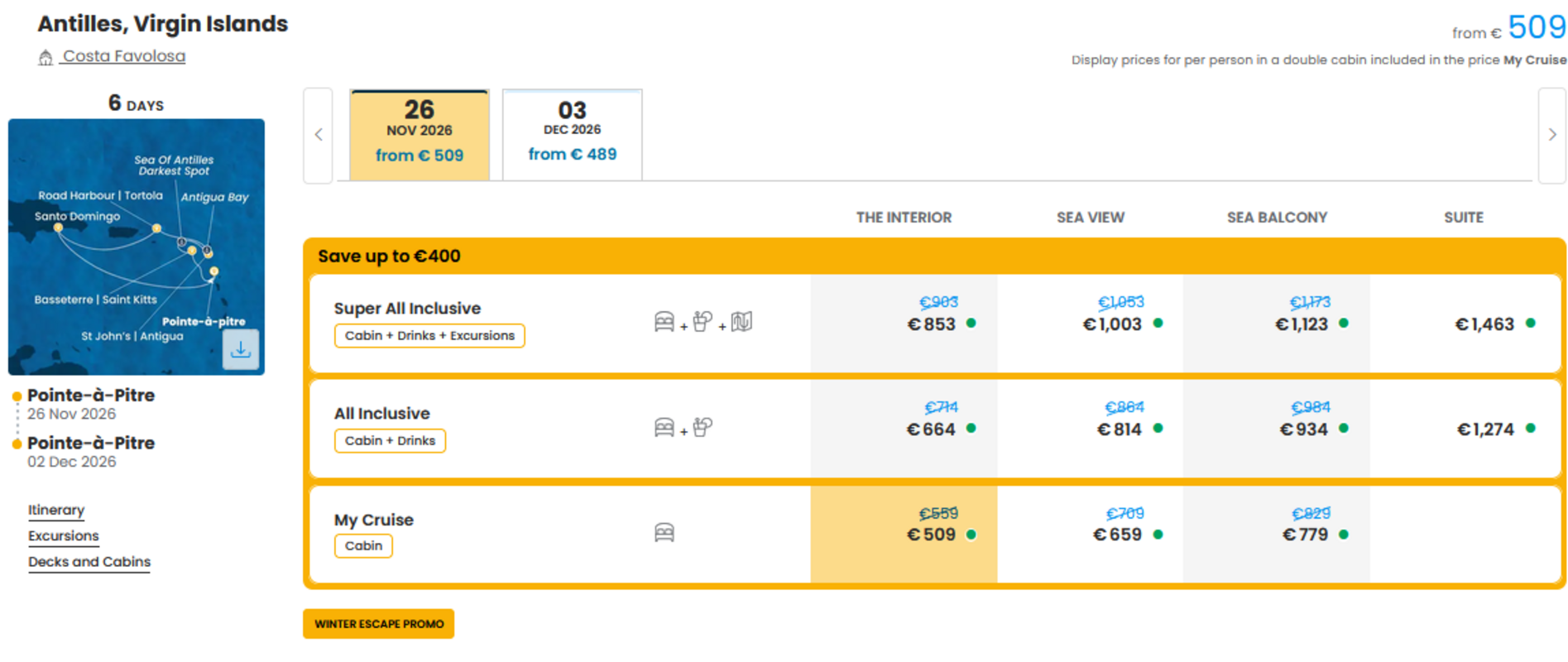Screen dimensions: 1568x662
Task: Click green availability dot for €853 Interior
Action: coord(971,323)
